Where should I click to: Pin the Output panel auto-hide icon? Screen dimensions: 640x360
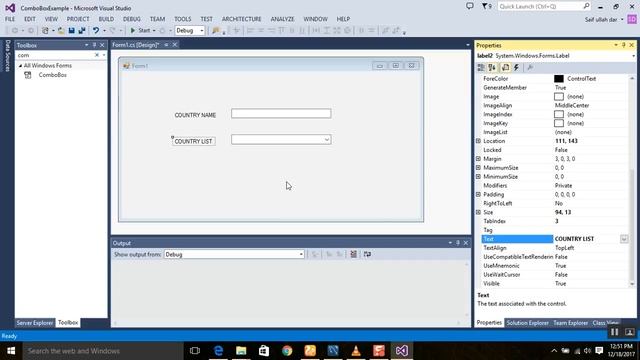(x=458, y=243)
